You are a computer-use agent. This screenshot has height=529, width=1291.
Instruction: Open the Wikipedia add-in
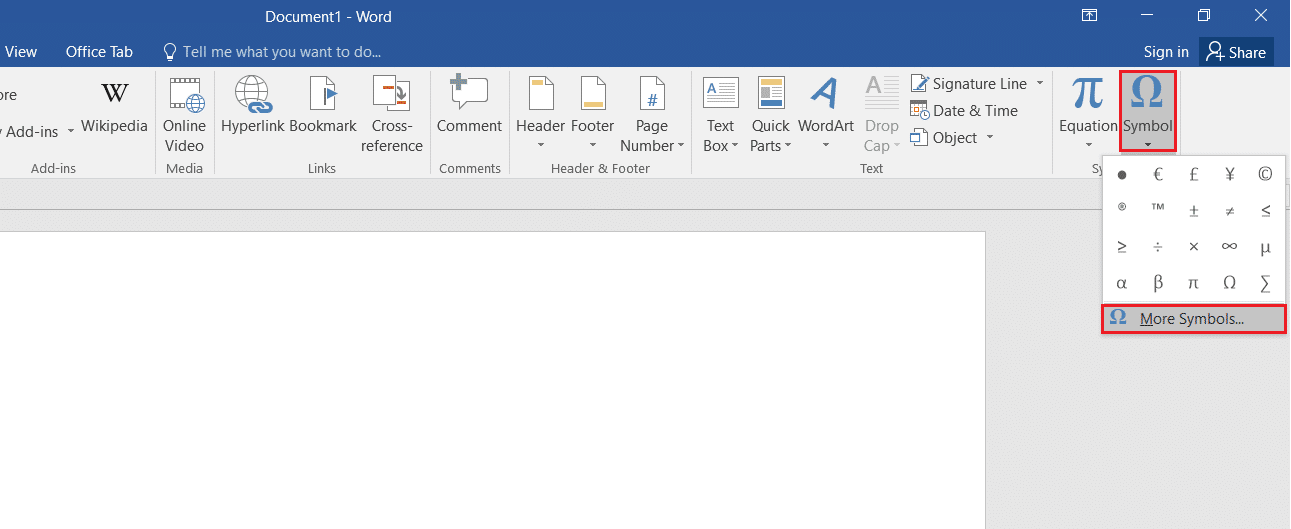pyautogui.click(x=114, y=108)
